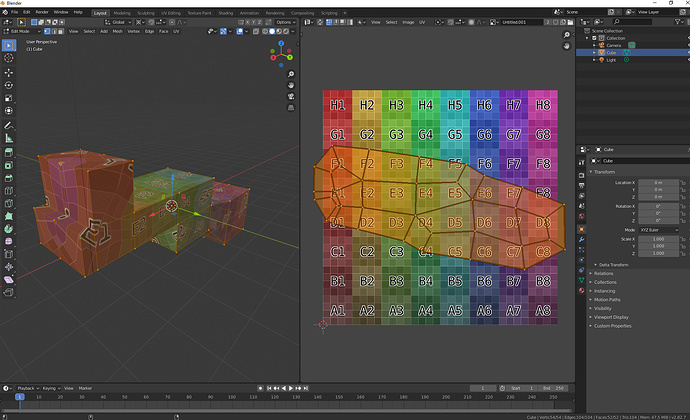Select the Loop Cut tool
This screenshot has height=420, width=690.
coord(8,191)
